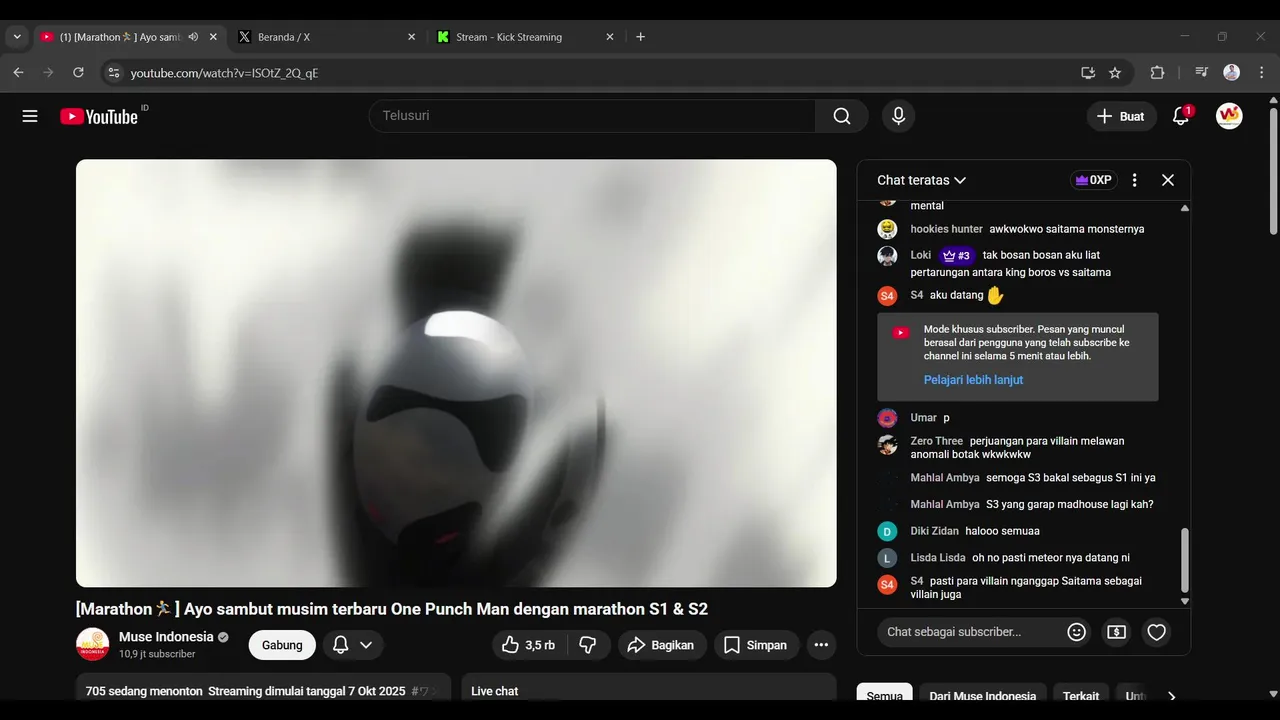Image resolution: width=1280 pixels, height=720 pixels.
Task: Open browser extensions puzzle icon
Action: click(x=1158, y=73)
